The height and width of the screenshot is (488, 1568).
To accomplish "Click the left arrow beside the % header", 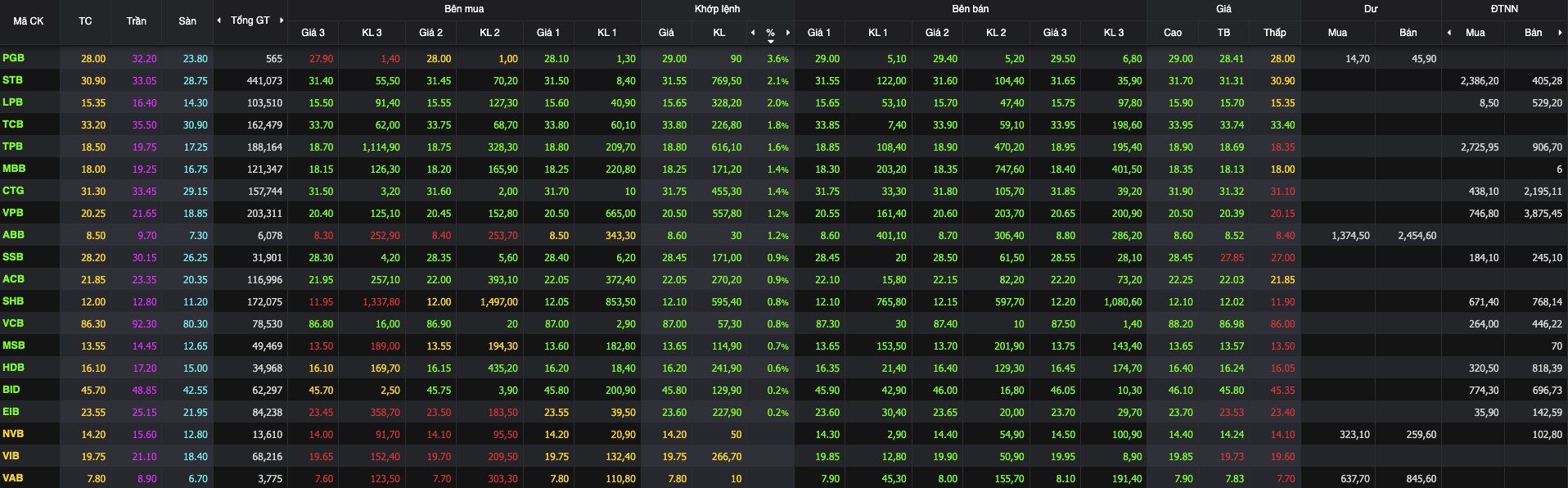I will (x=753, y=33).
